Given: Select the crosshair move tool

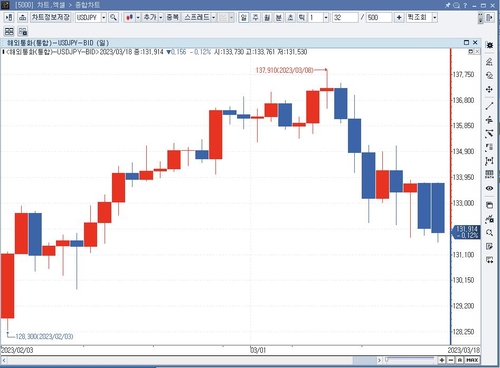Looking at the screenshot, I should coord(489,89).
